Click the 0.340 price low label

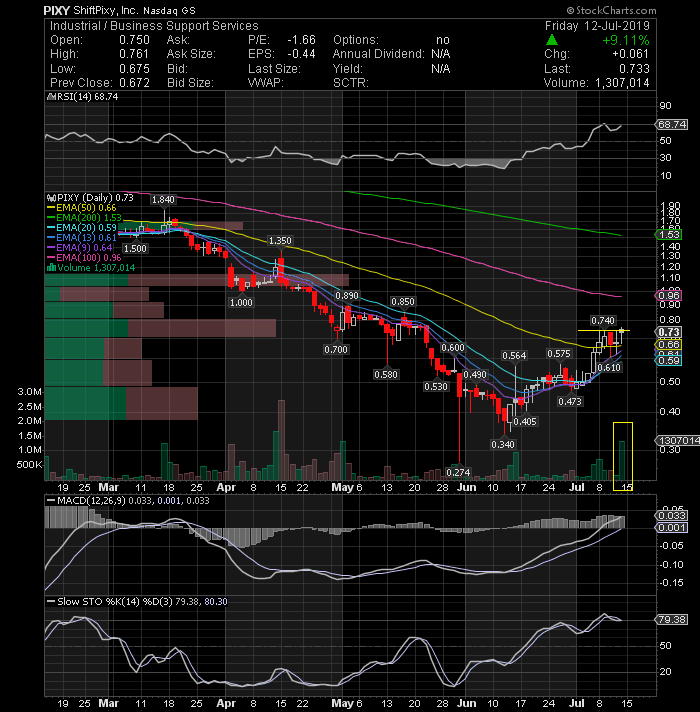pyautogui.click(x=503, y=445)
